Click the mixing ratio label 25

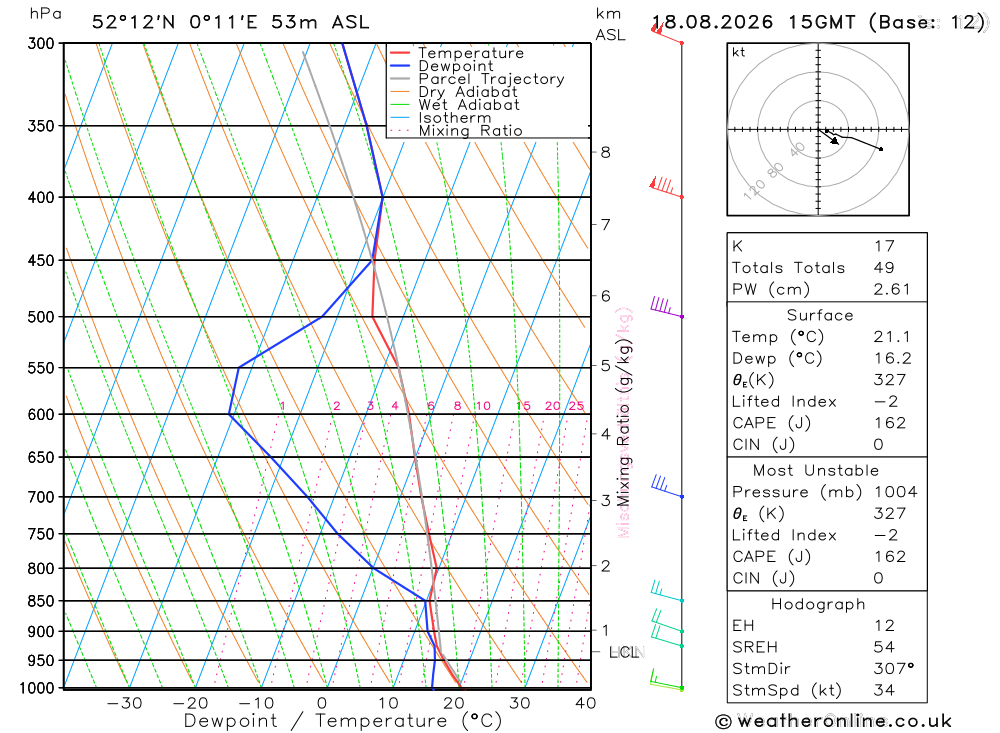577,406
